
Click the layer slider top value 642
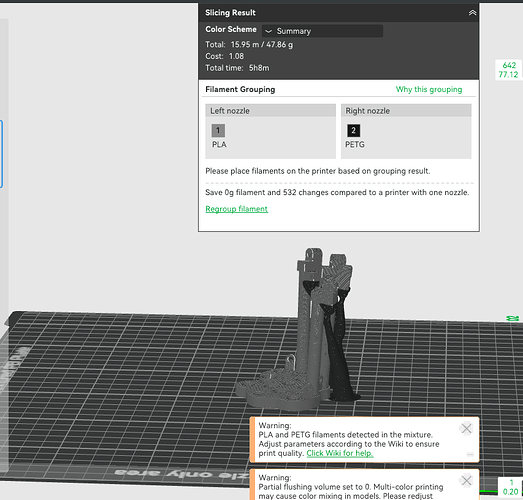(x=509, y=65)
